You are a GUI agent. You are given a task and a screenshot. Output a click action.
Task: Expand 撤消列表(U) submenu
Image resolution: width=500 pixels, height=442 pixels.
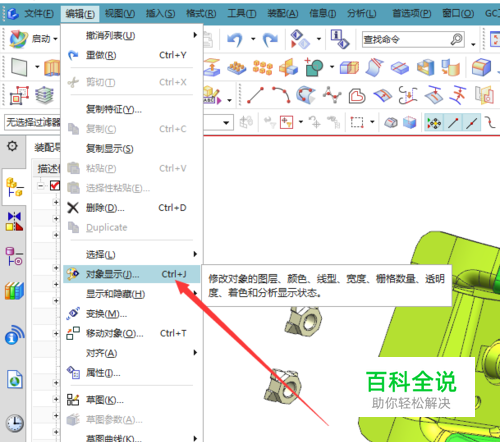pyautogui.click(x=132, y=35)
